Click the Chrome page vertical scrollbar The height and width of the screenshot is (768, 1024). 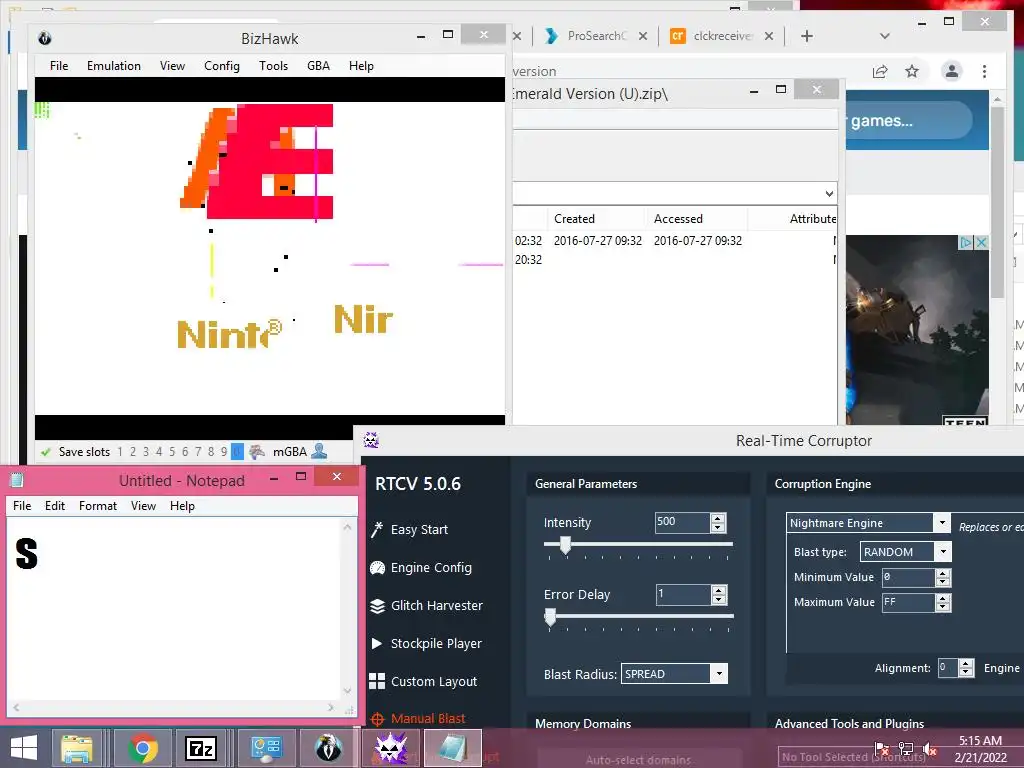997,201
